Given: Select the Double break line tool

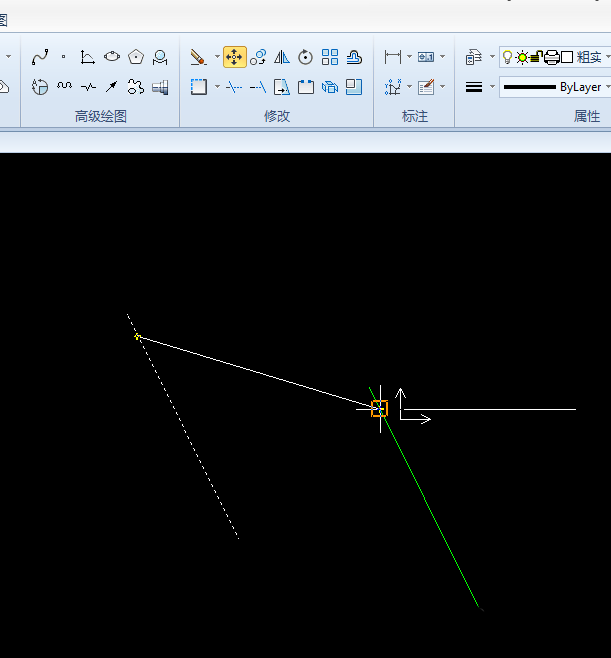Looking at the screenshot, I should point(88,87).
